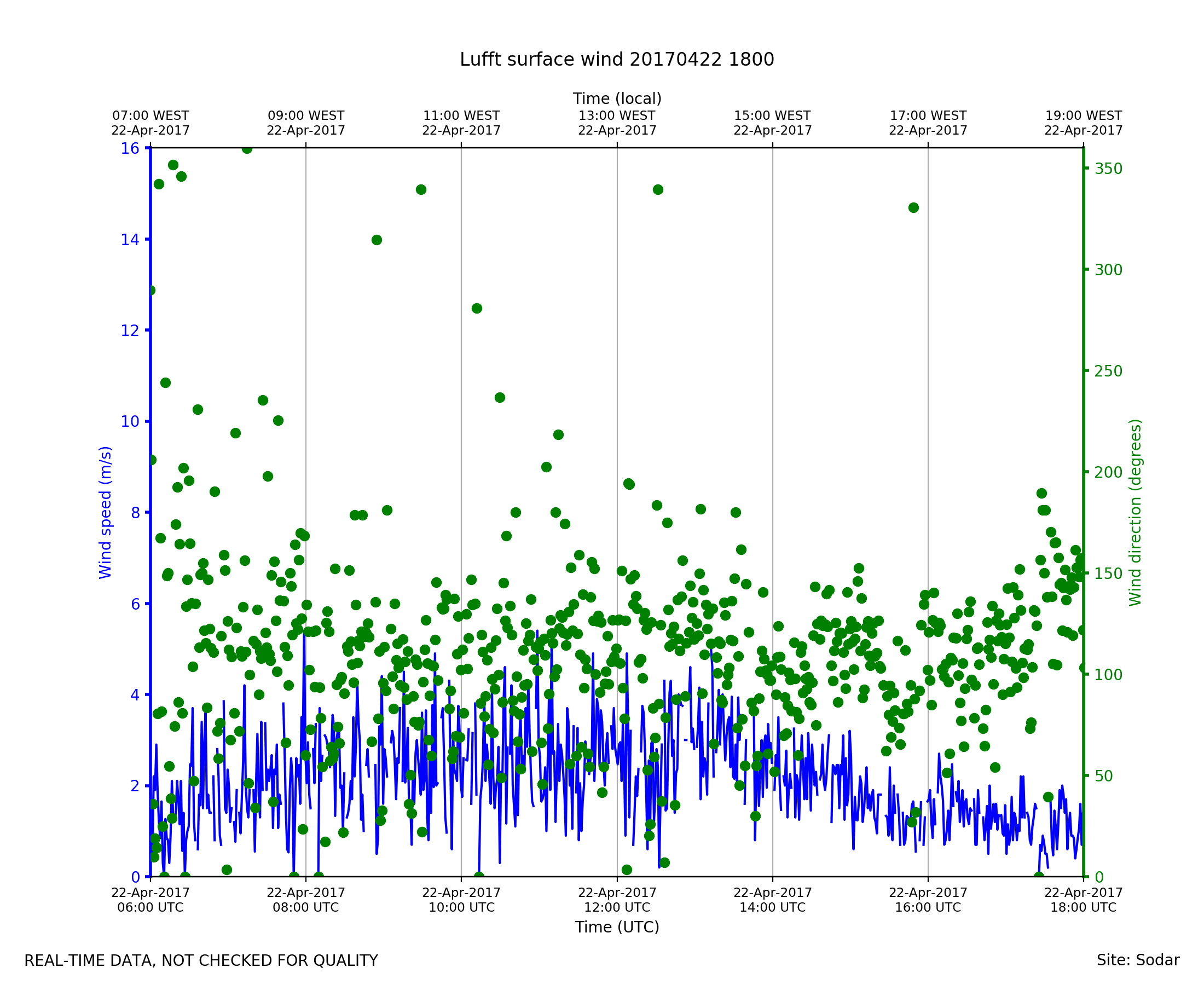Click the 'REAL-TIME DATA, NOT CHECKED FOR QUALITY' text

pyautogui.click(x=201, y=960)
